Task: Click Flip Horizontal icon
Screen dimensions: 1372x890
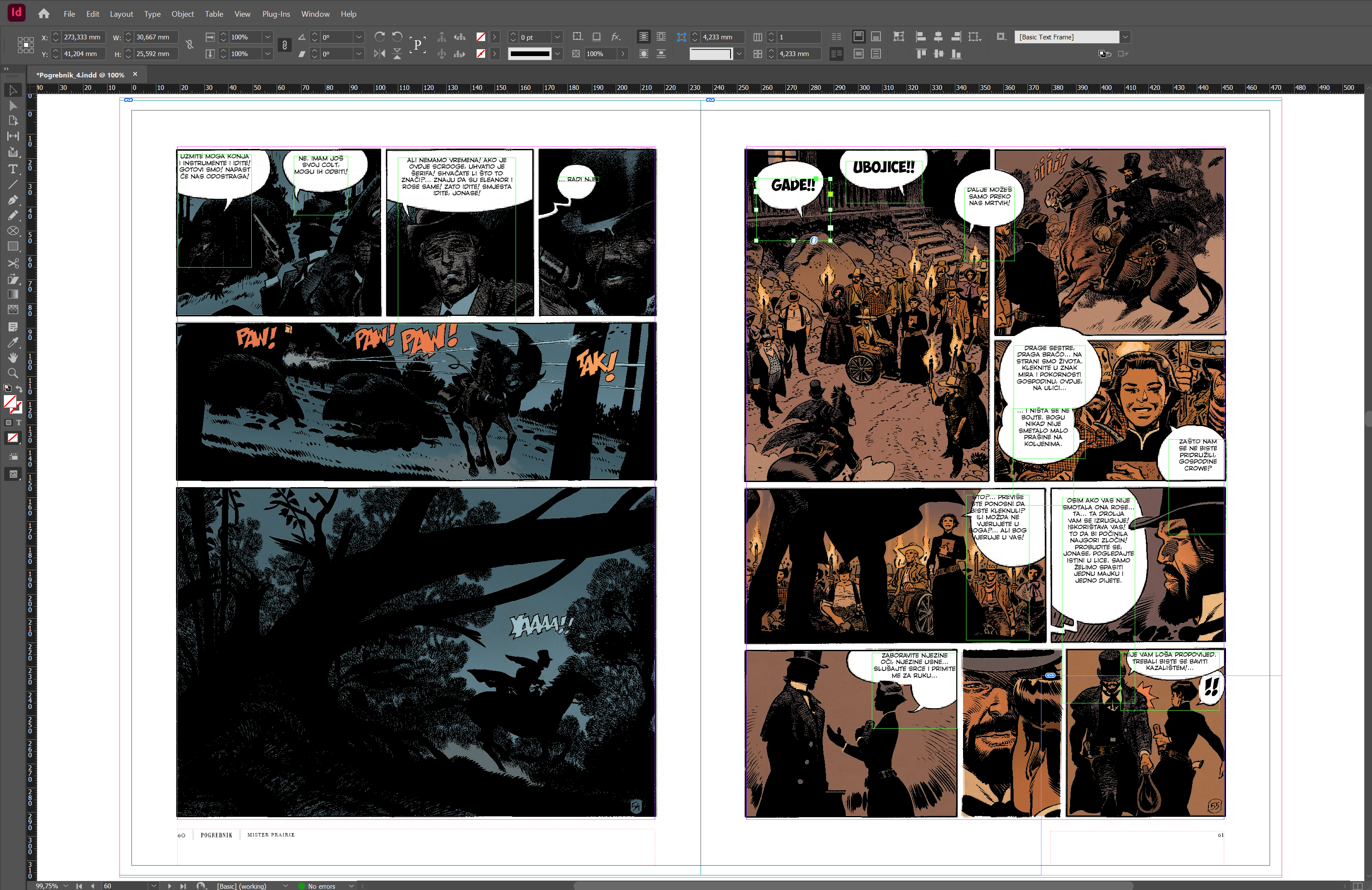Action: pyautogui.click(x=379, y=54)
